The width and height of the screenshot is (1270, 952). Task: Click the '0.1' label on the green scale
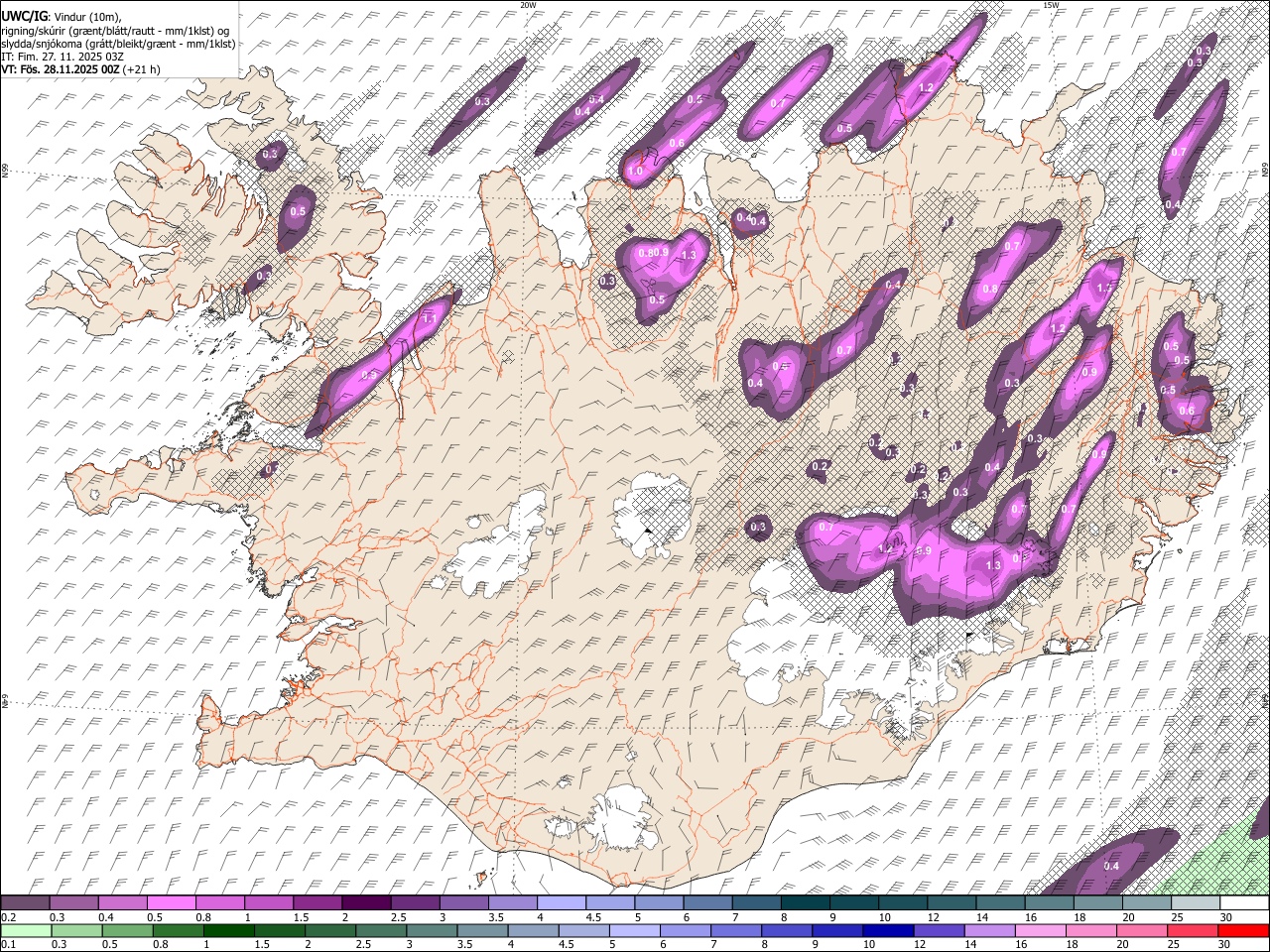point(9,945)
